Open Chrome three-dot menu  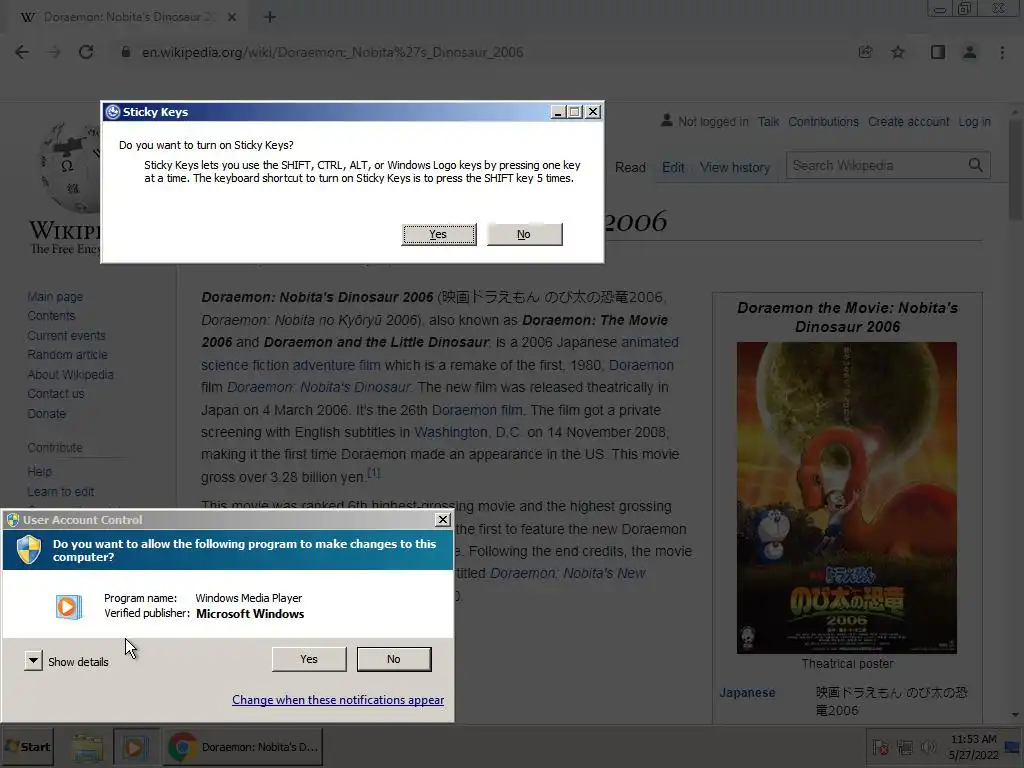1002,52
